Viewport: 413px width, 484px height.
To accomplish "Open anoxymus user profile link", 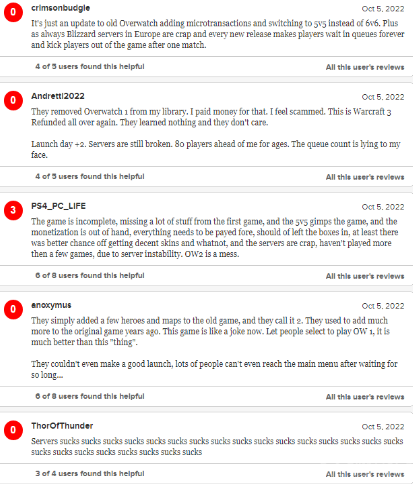I will (51, 305).
